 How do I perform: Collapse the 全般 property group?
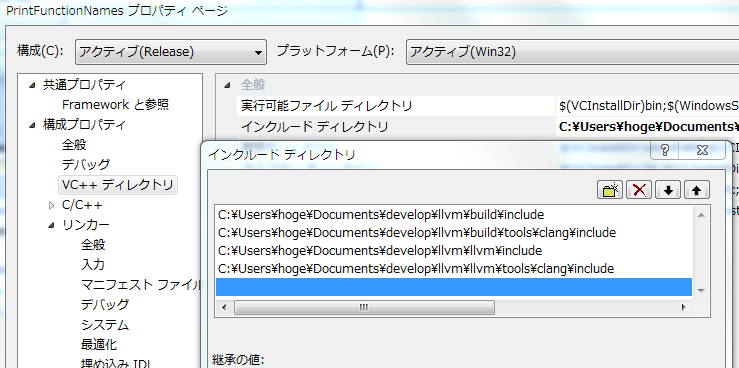[x=228, y=85]
